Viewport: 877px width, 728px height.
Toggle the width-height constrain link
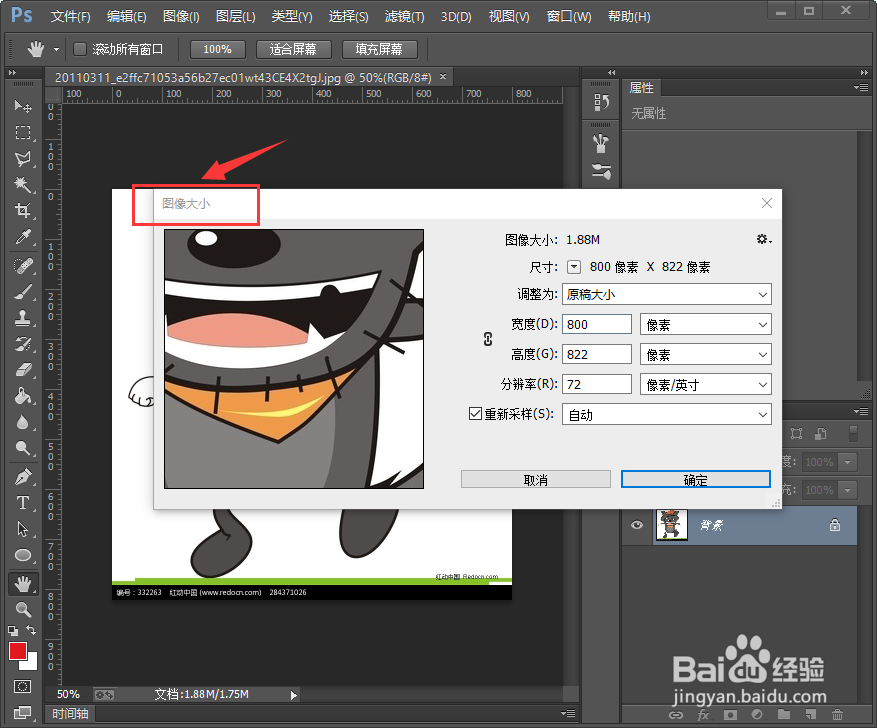click(488, 339)
